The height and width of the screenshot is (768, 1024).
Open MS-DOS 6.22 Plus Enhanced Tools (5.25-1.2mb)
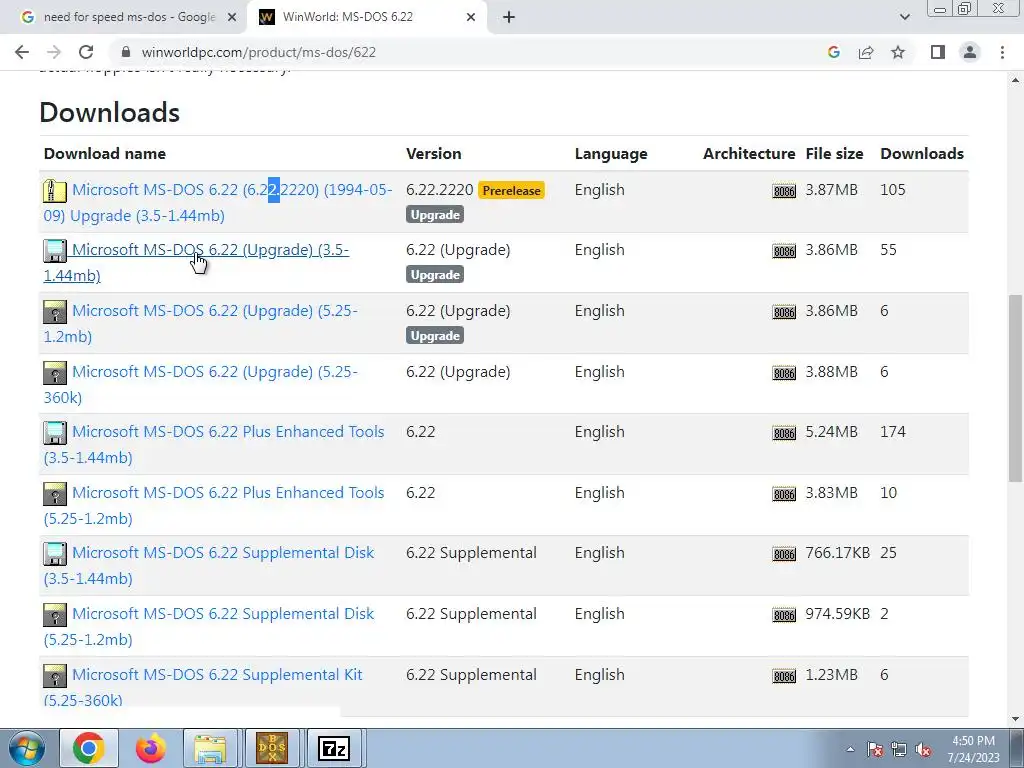click(x=214, y=505)
